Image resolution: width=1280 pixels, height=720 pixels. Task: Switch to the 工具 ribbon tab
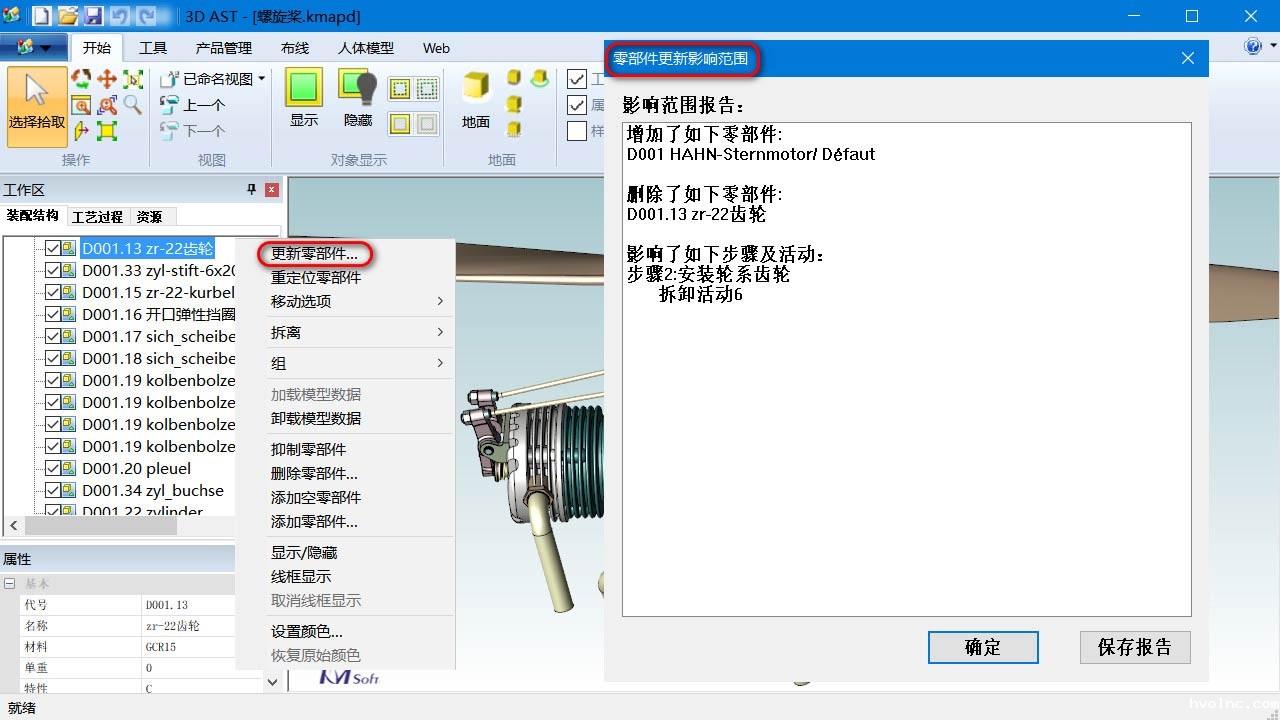(152, 47)
